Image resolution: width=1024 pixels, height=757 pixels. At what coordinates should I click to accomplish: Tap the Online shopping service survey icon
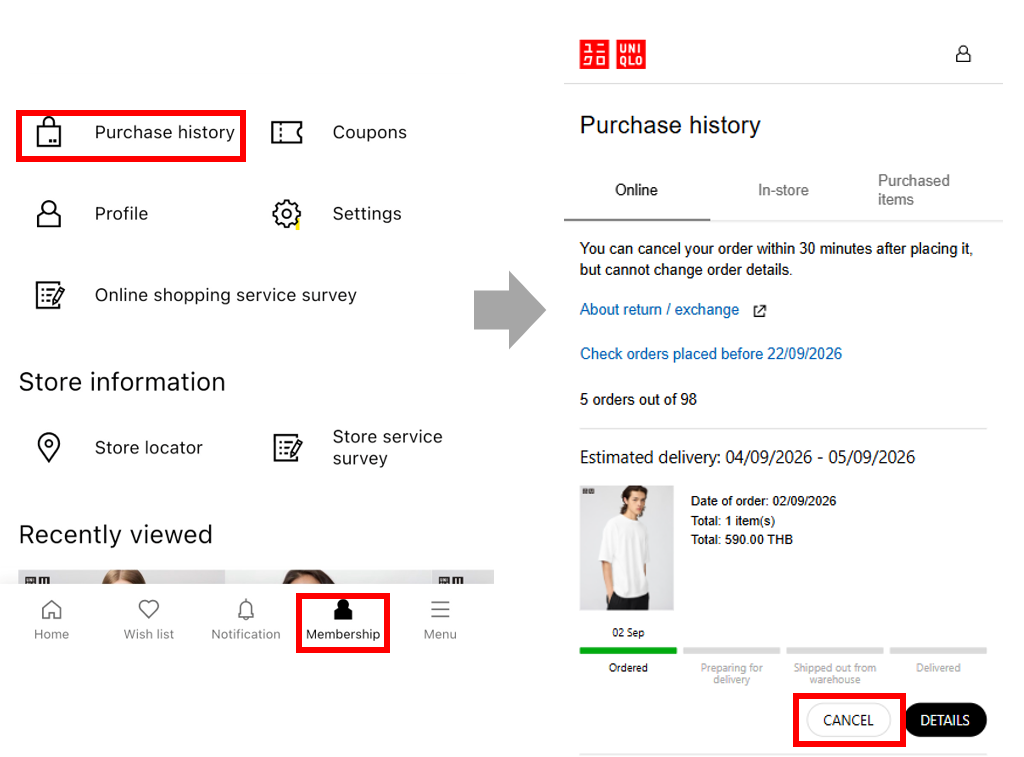[x=50, y=295]
